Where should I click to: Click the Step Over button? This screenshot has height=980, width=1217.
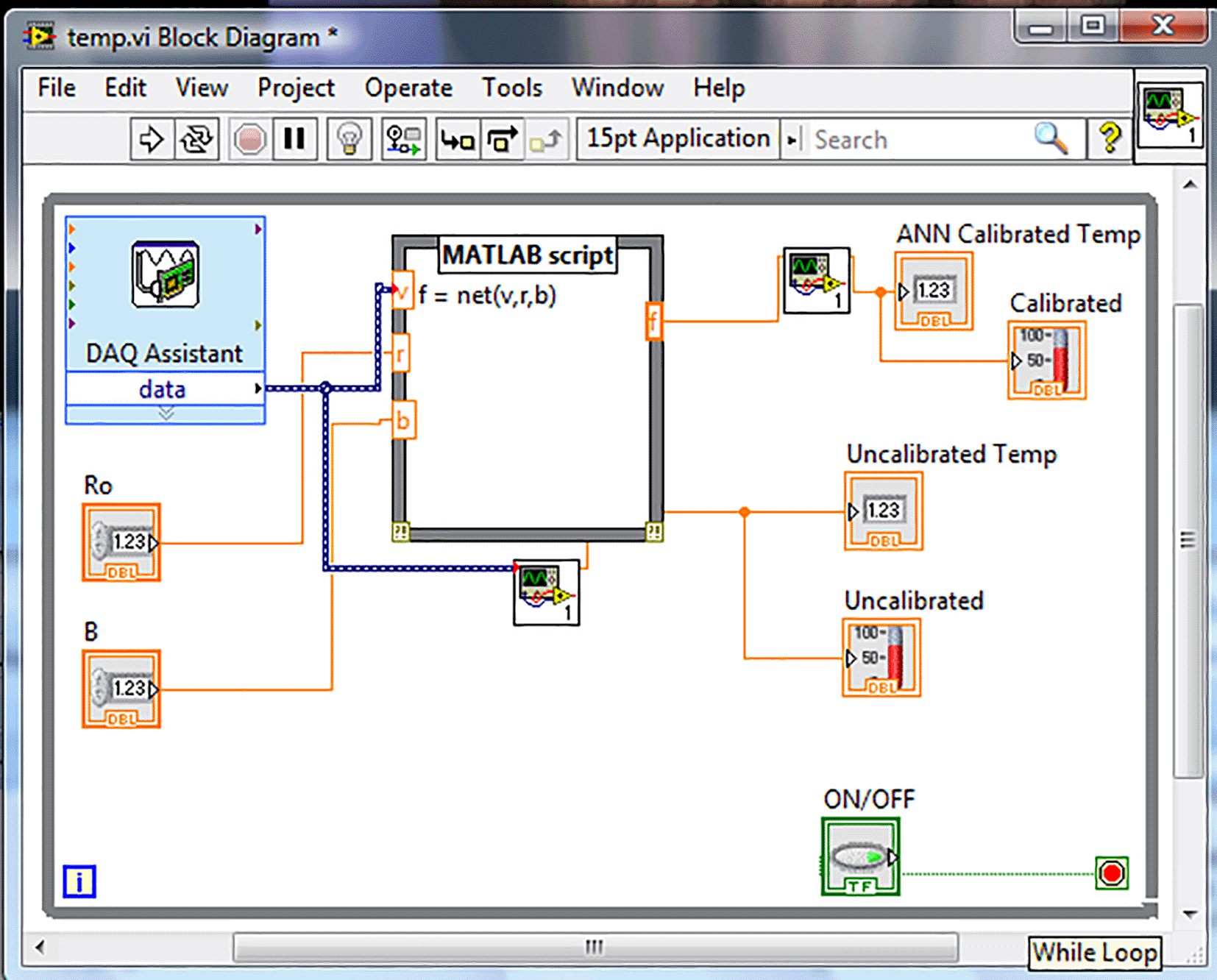[x=503, y=139]
